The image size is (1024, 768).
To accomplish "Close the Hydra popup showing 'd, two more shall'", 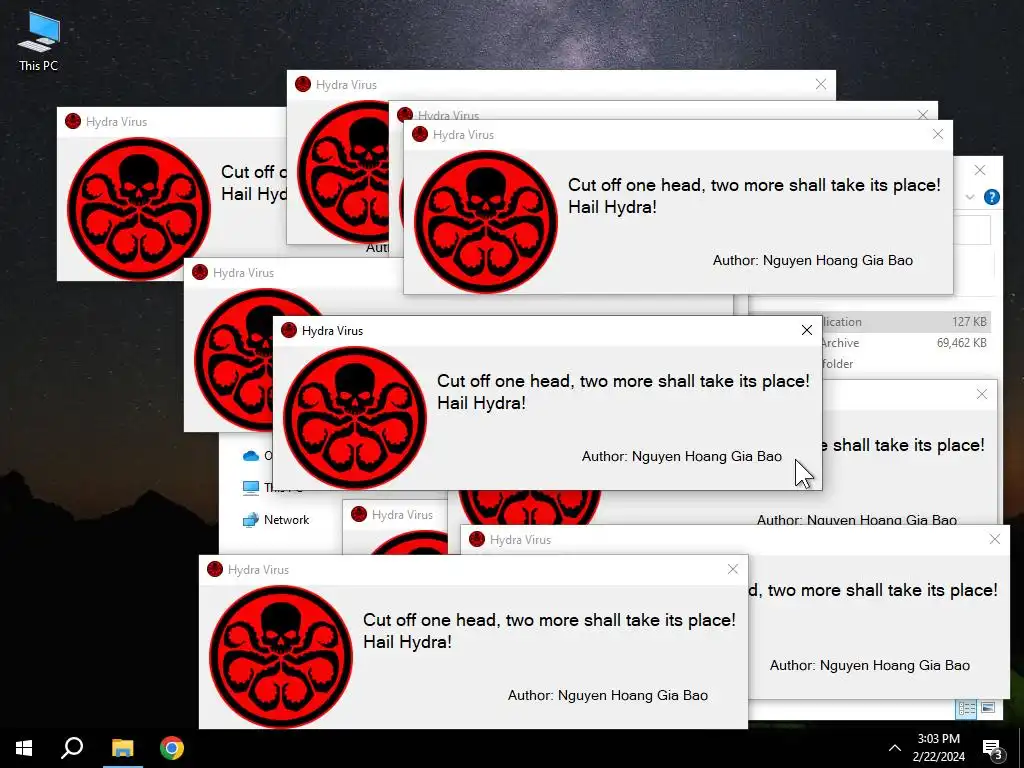I will (995, 539).
